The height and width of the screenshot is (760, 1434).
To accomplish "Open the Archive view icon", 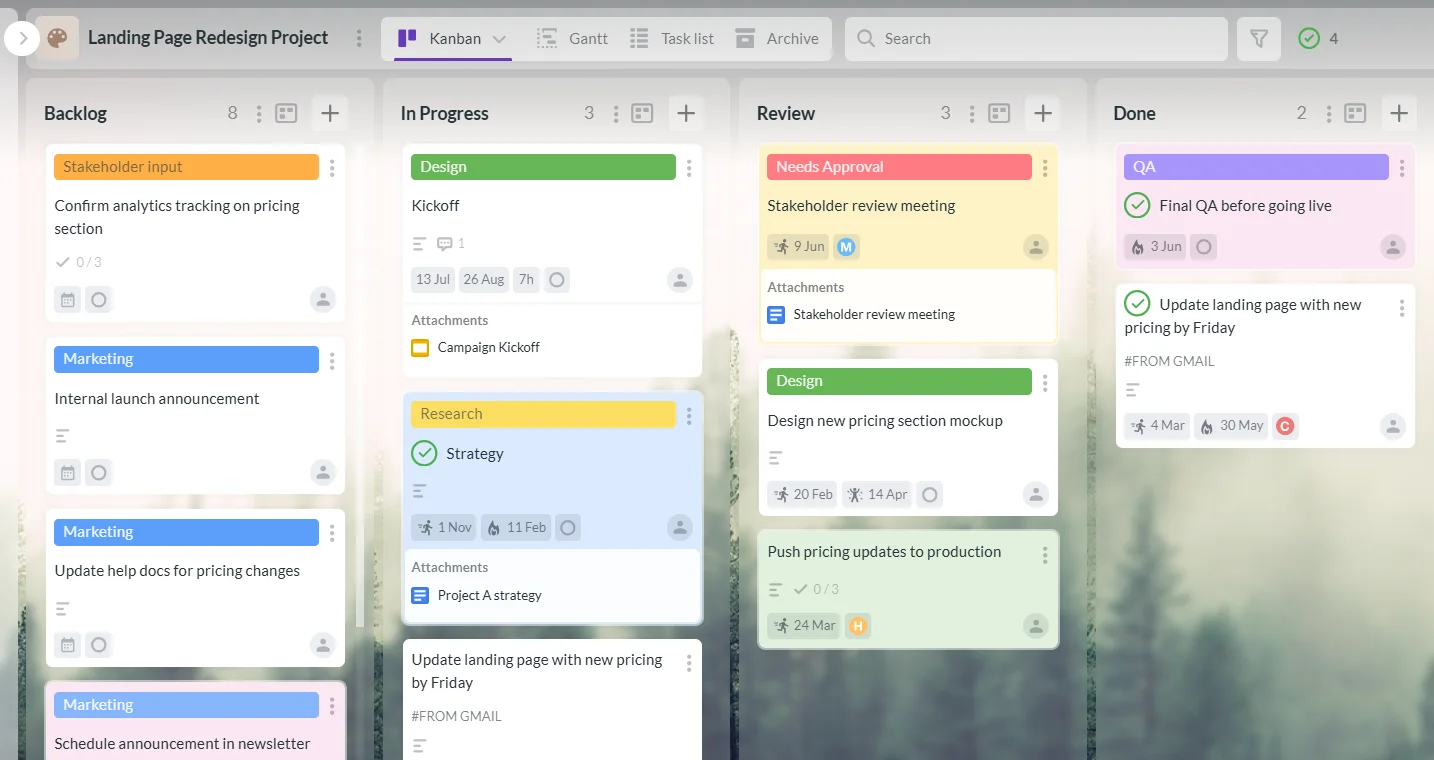I will click(x=746, y=38).
